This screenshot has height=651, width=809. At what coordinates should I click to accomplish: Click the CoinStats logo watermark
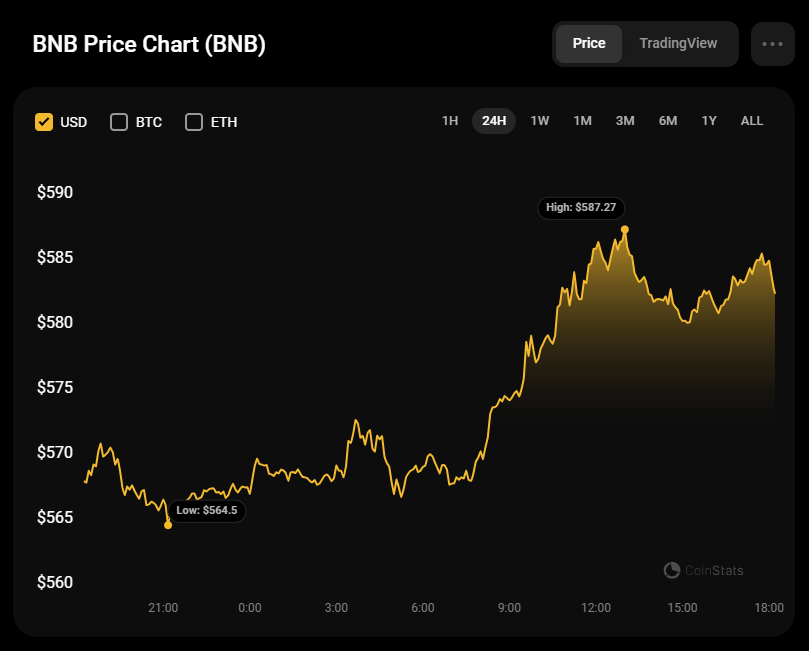point(704,570)
